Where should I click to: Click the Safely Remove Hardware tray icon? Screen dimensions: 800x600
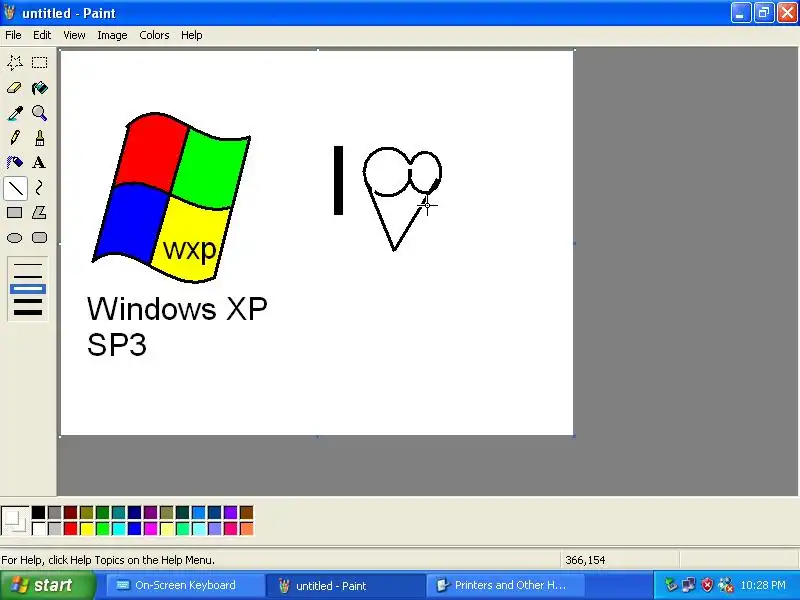(670, 585)
